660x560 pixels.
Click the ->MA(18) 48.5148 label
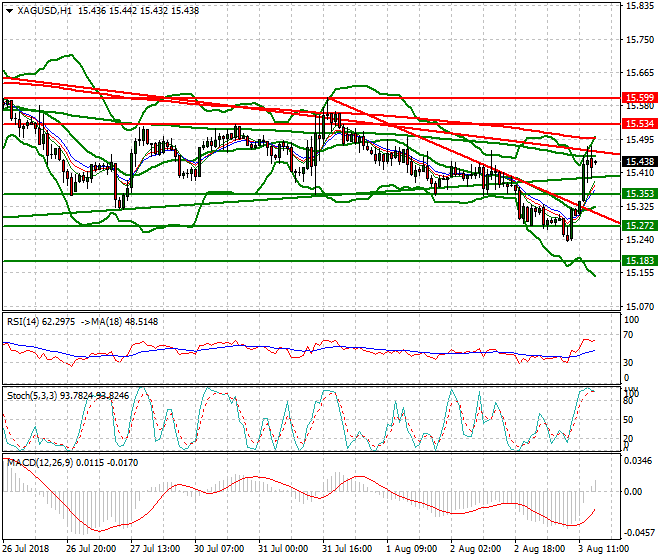(x=119, y=322)
